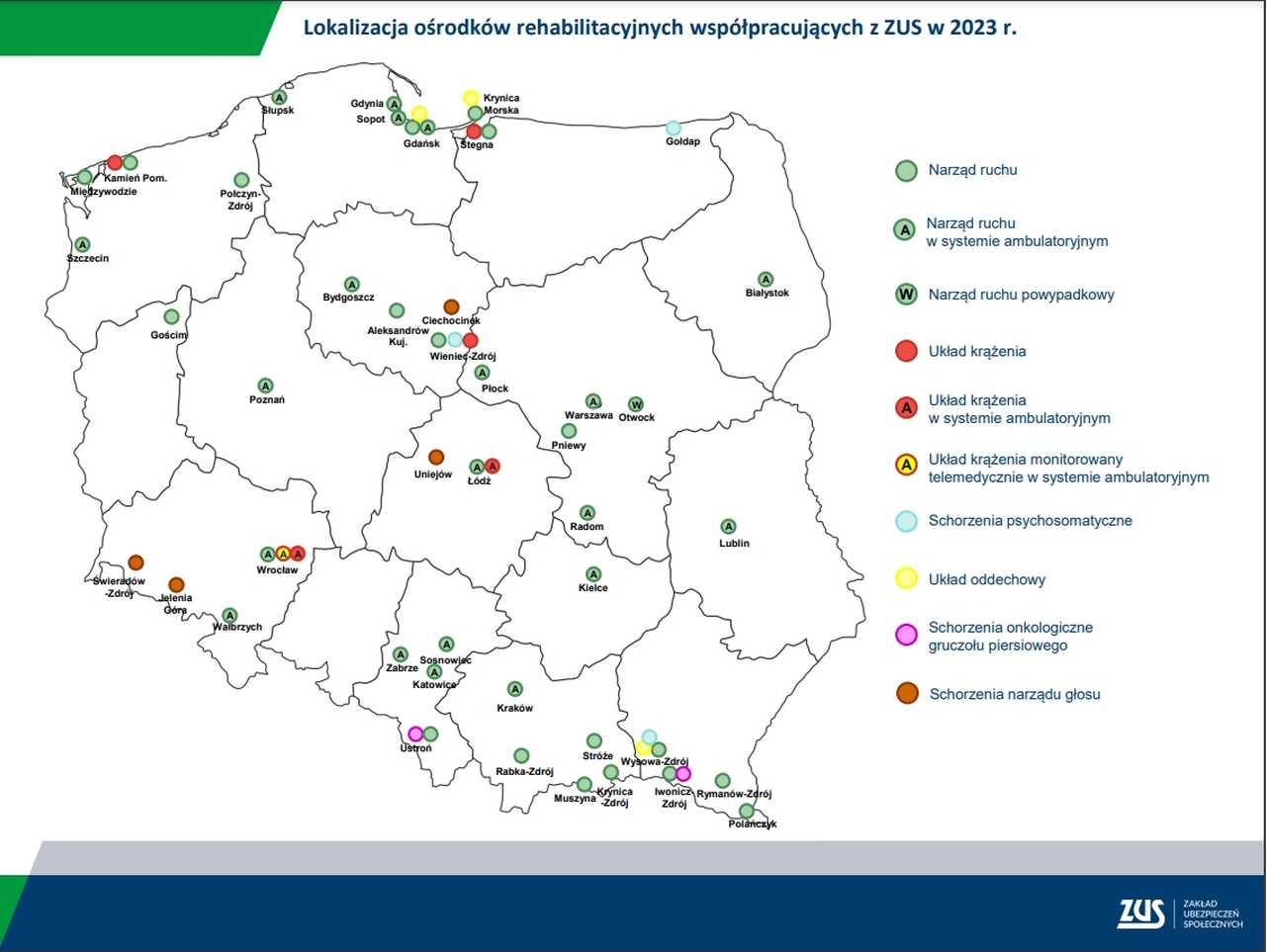Click the red Kamień Pom. marker

(115, 162)
